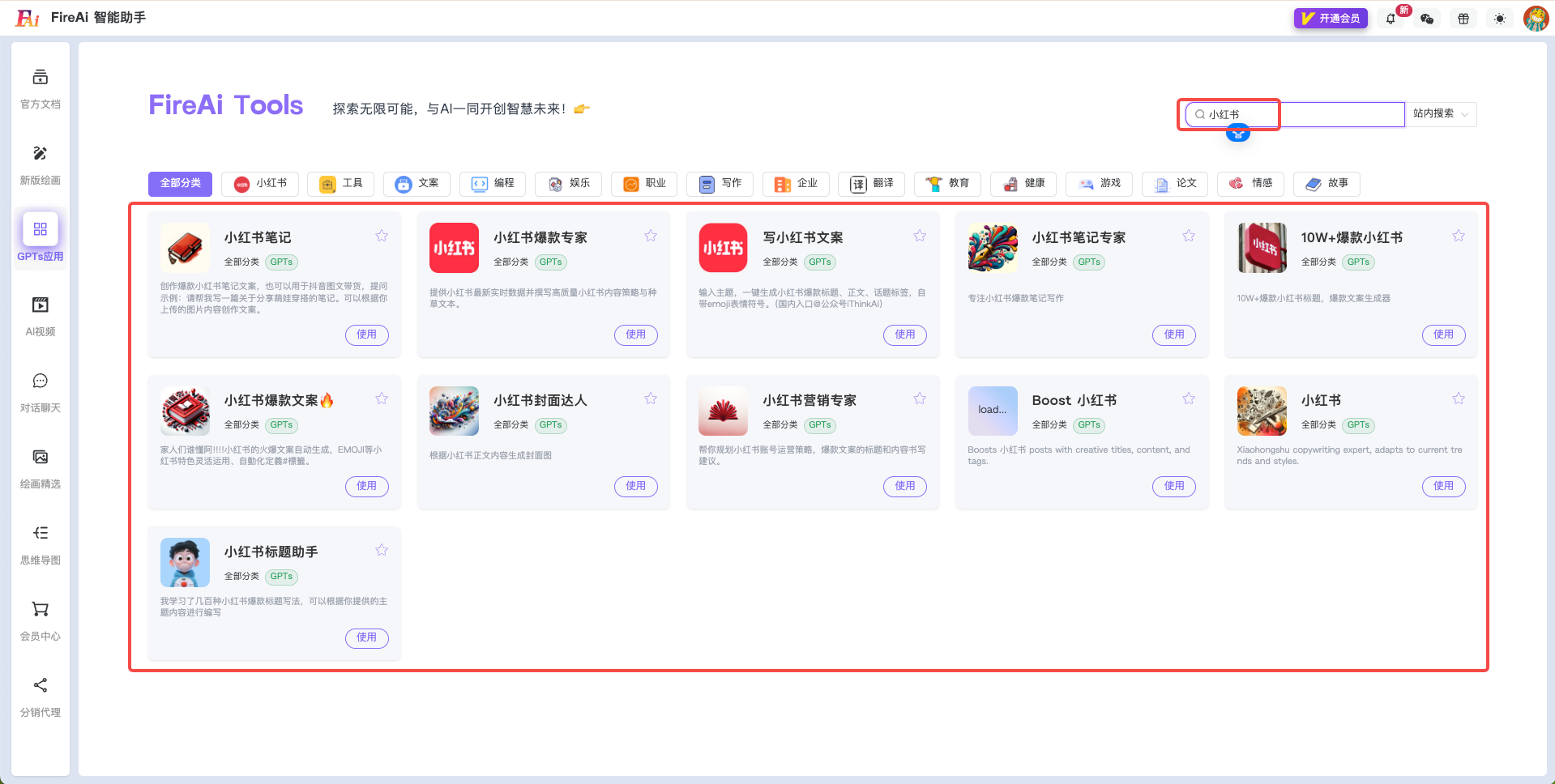Screen dimensions: 1555x784
Task: Open 小红书封面达人 thumbnail
Action: (x=455, y=411)
